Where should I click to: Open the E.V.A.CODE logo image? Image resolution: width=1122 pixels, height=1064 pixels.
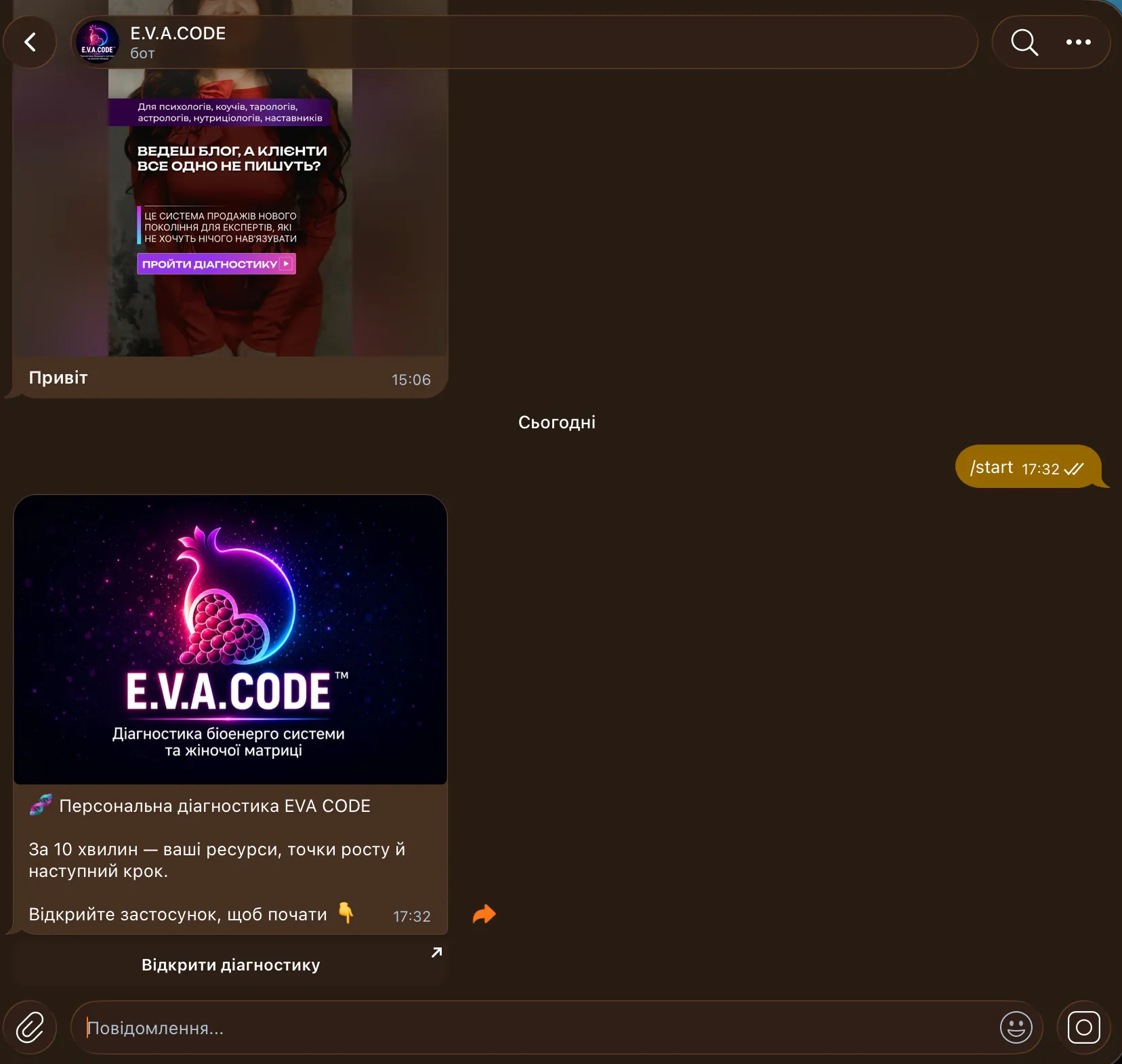(x=230, y=640)
